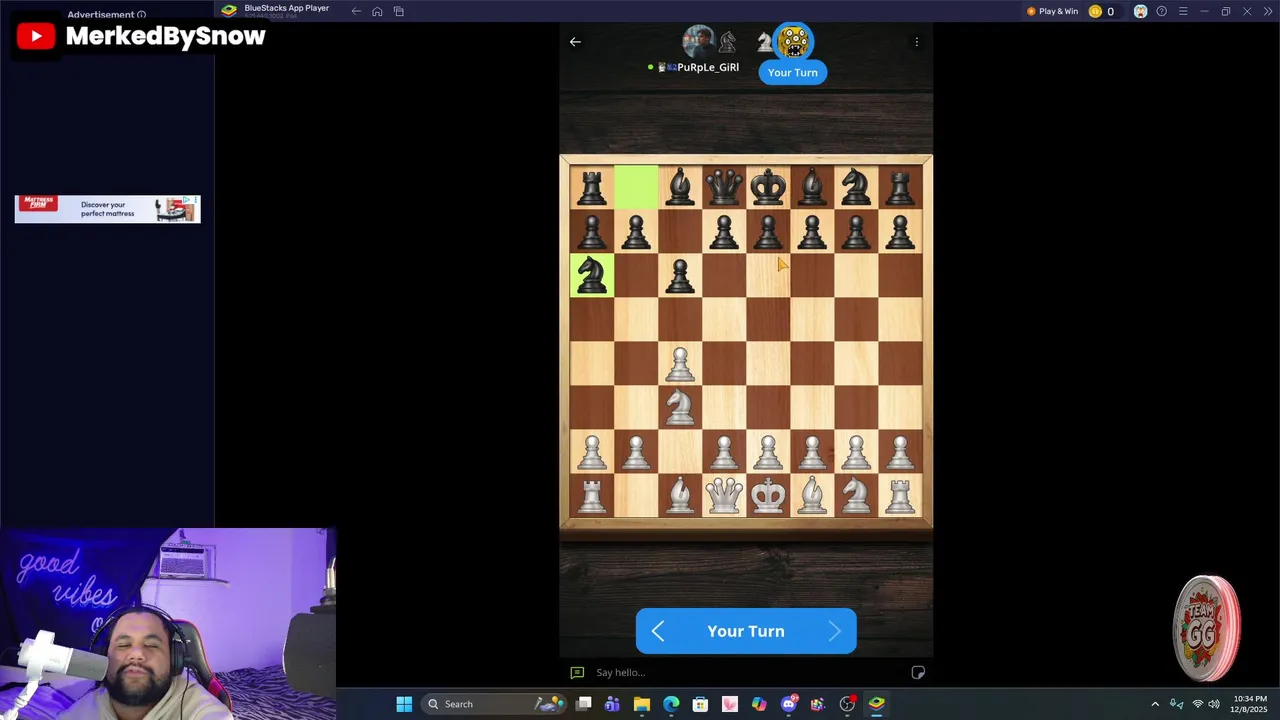Open the BlueStacks help icon
The image size is (1280, 720).
[x=1161, y=11]
